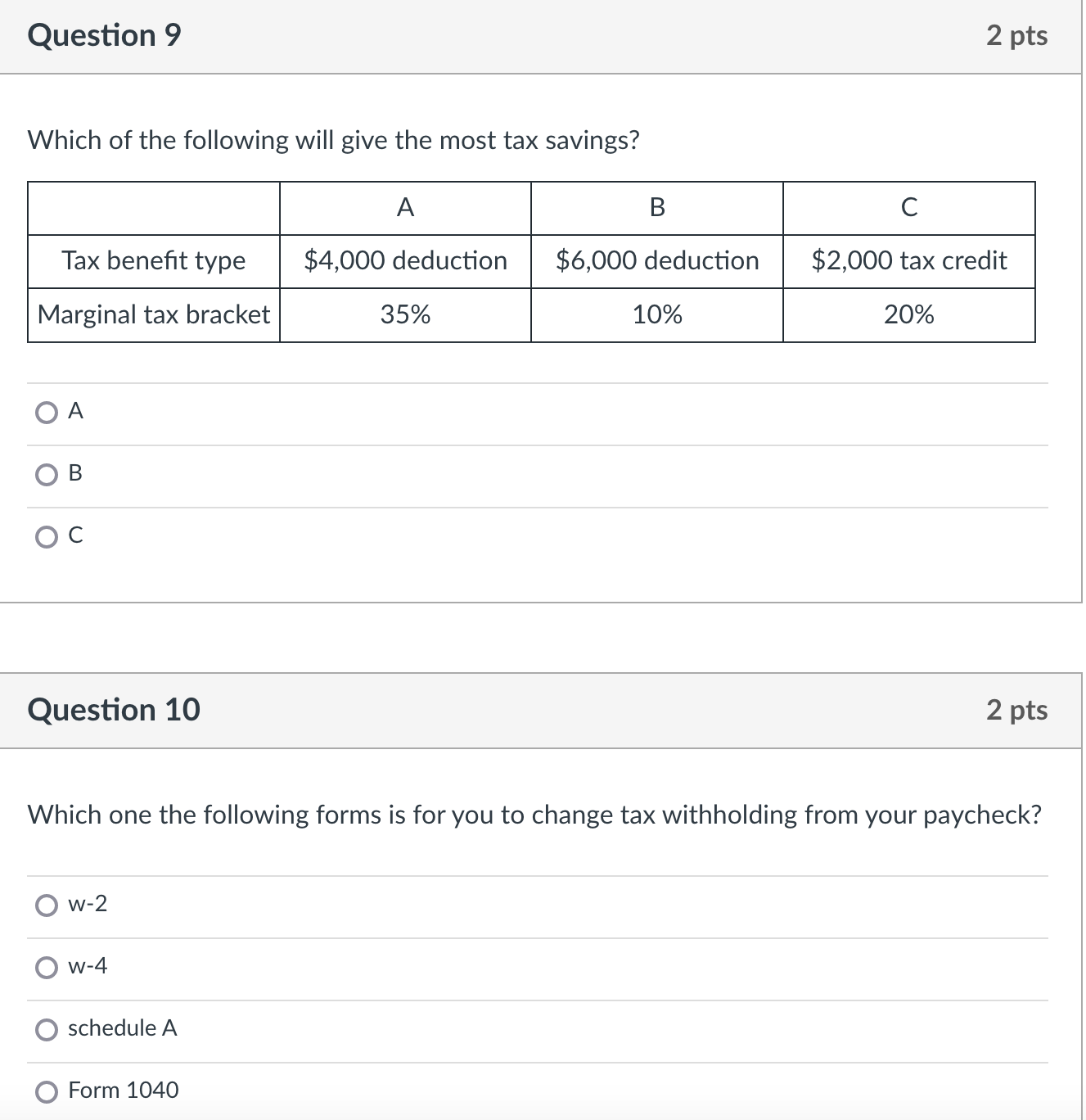Click the Question 9 prompt text

click(333, 140)
